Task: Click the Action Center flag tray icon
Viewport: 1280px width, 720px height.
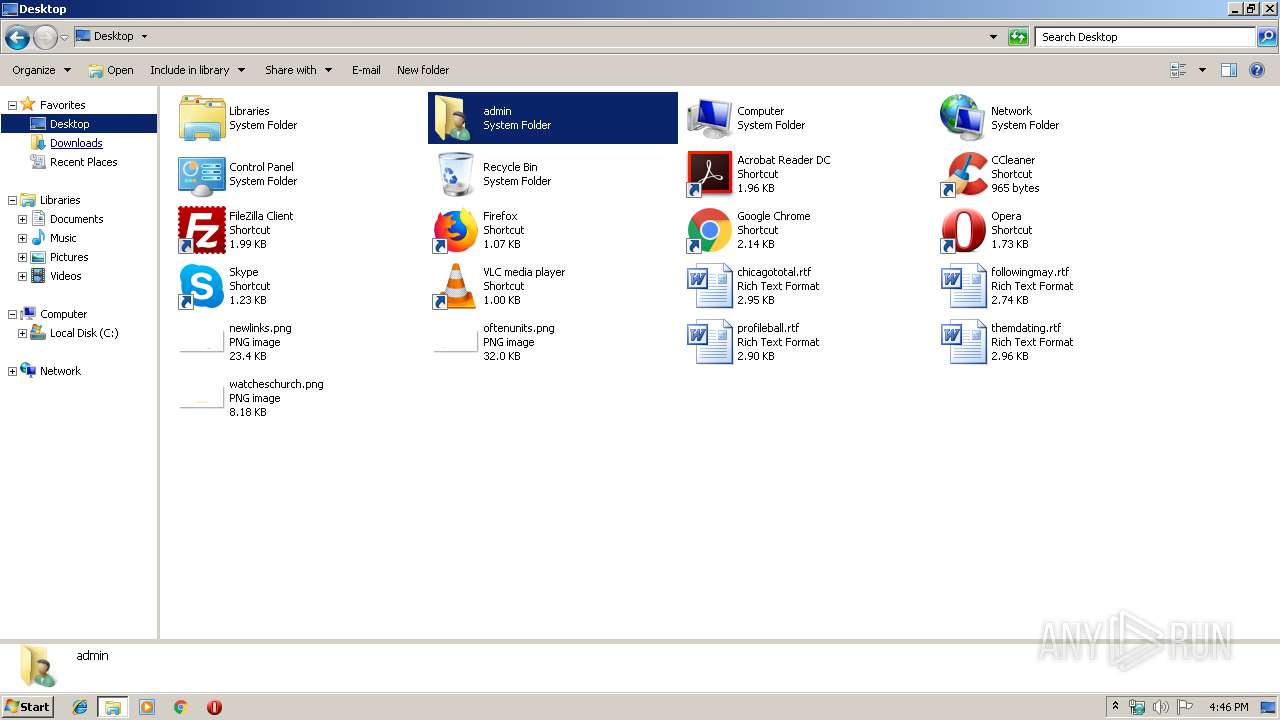Action: coord(1185,707)
